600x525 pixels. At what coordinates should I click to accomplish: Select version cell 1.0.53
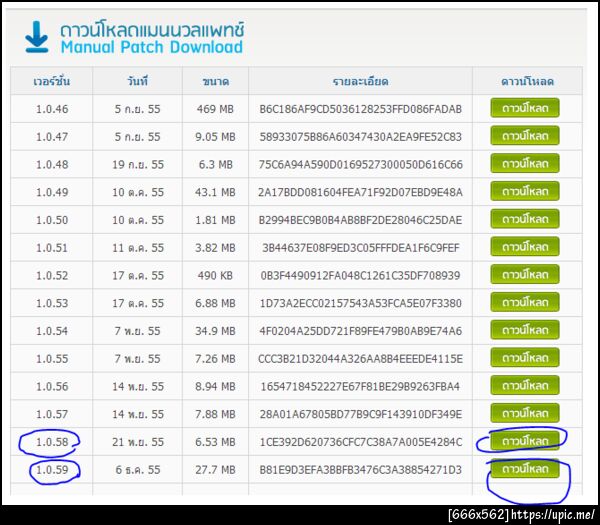[52, 303]
